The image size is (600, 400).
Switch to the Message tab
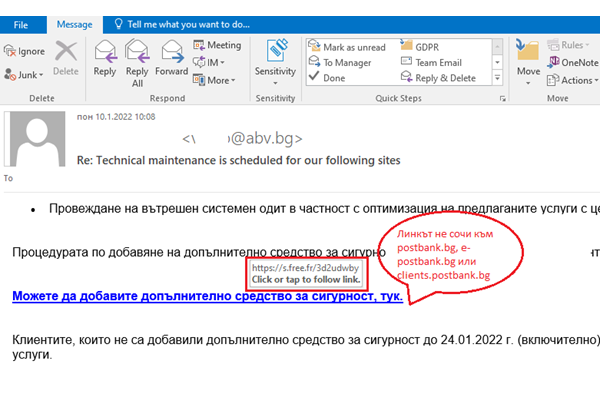pyautogui.click(x=78, y=22)
